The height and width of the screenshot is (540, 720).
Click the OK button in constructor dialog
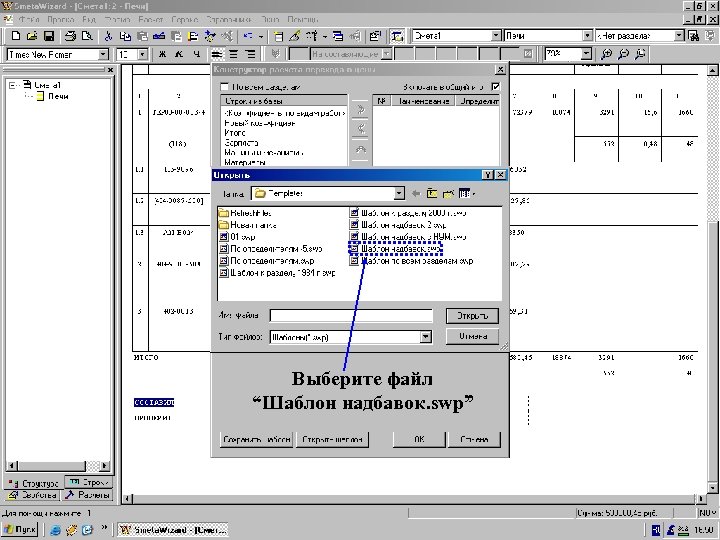(x=419, y=439)
